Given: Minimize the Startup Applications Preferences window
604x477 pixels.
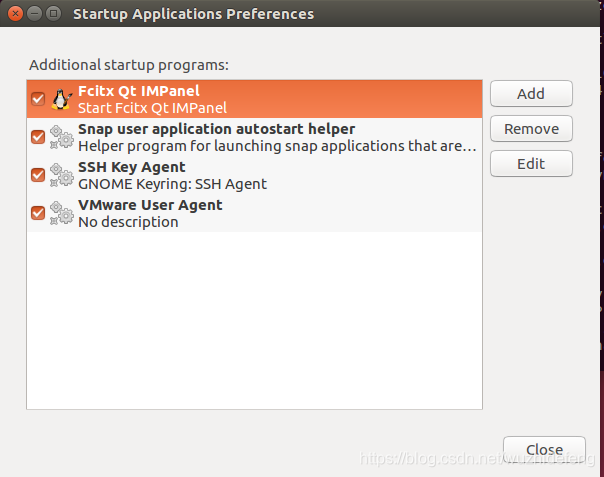Looking at the screenshot, I should tap(35, 14).
